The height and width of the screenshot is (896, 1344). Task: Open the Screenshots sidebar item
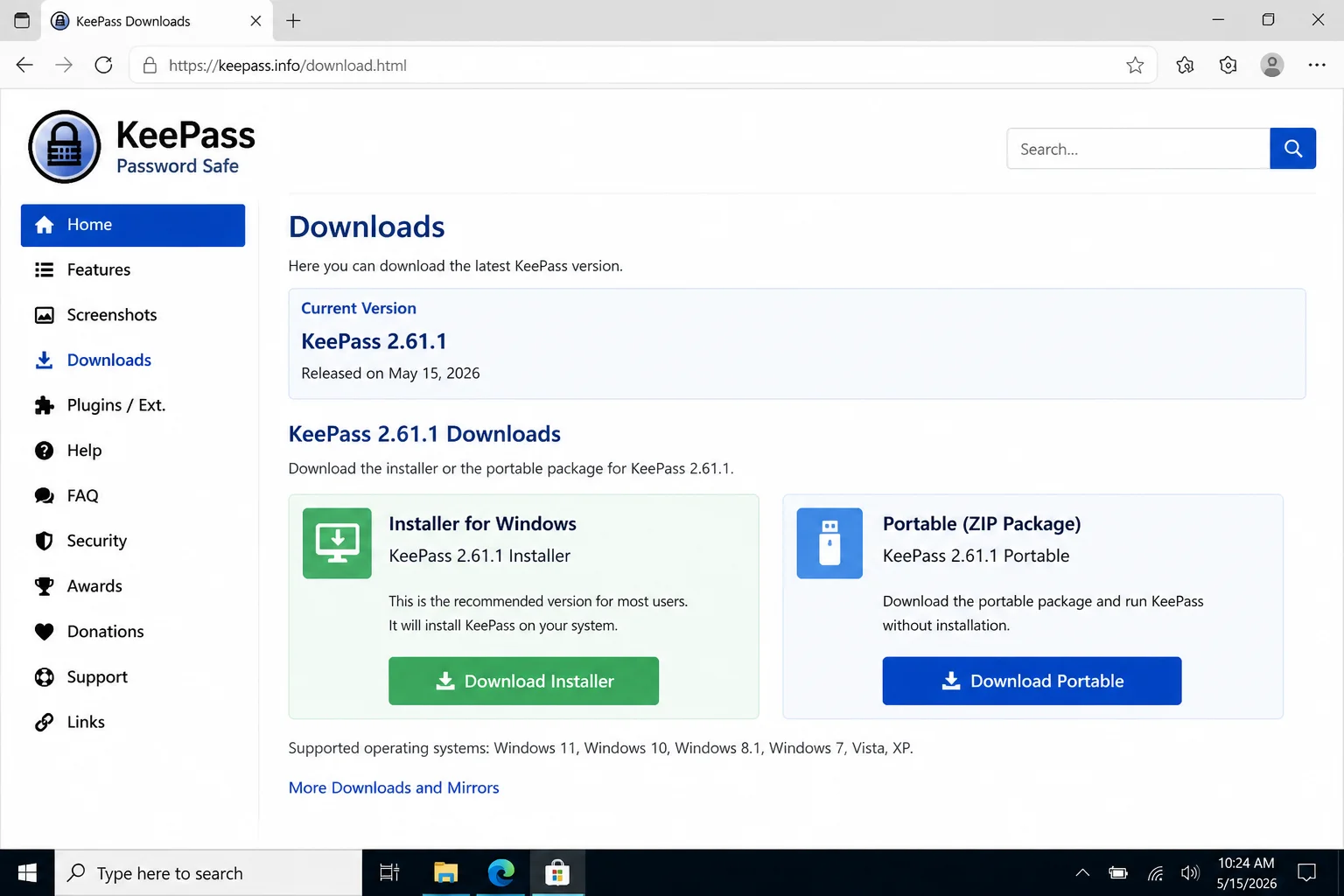click(x=133, y=315)
